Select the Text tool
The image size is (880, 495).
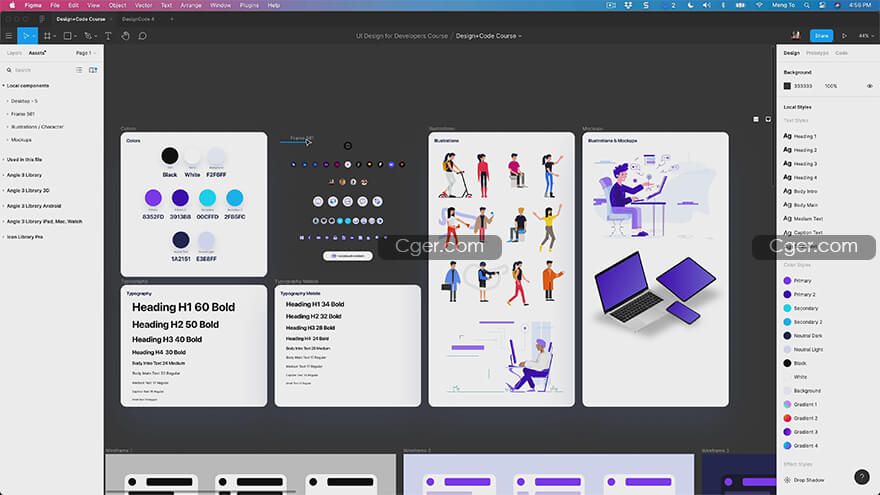pos(108,36)
